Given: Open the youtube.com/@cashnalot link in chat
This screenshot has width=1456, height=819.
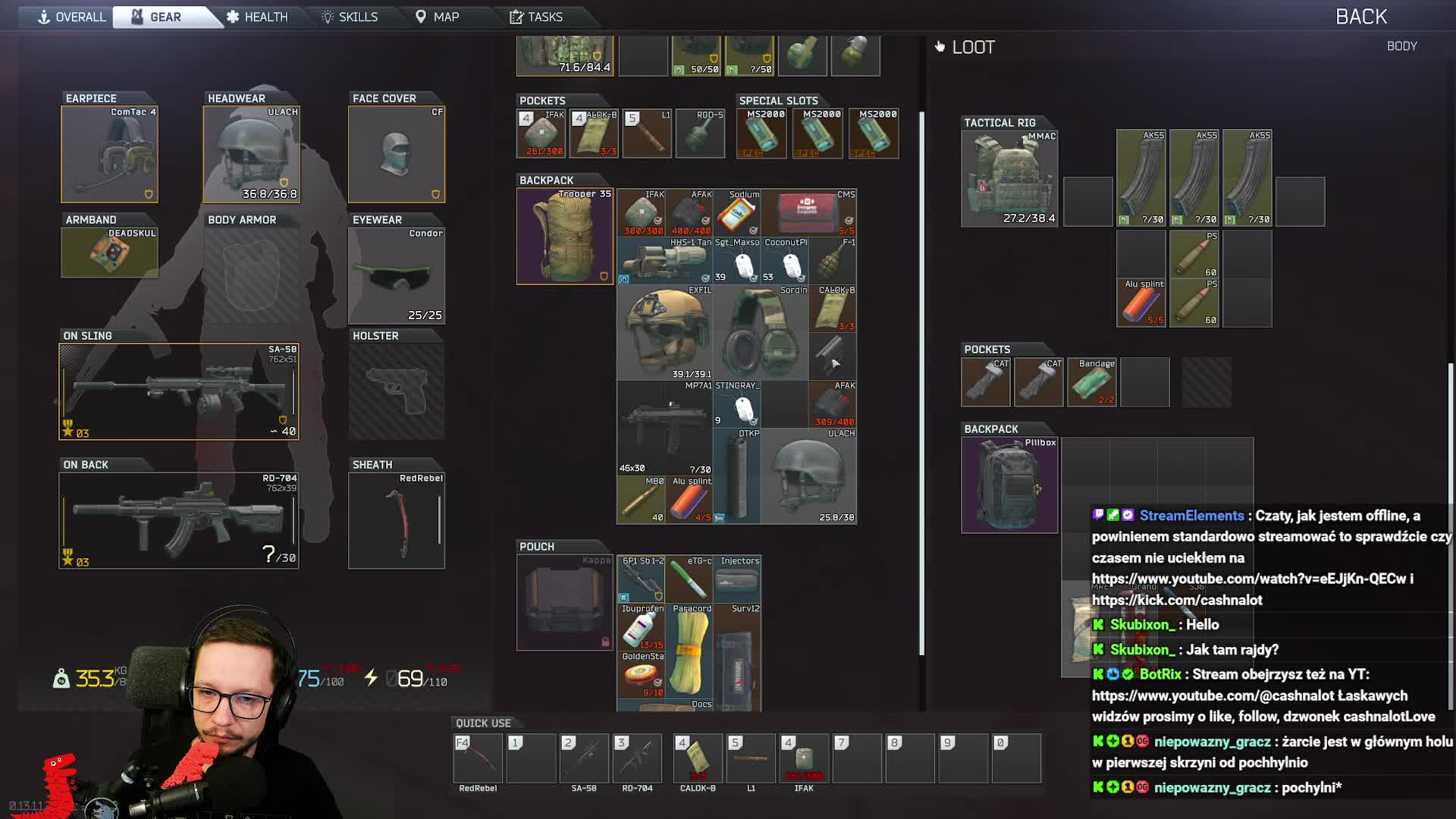Looking at the screenshot, I should (1213, 695).
